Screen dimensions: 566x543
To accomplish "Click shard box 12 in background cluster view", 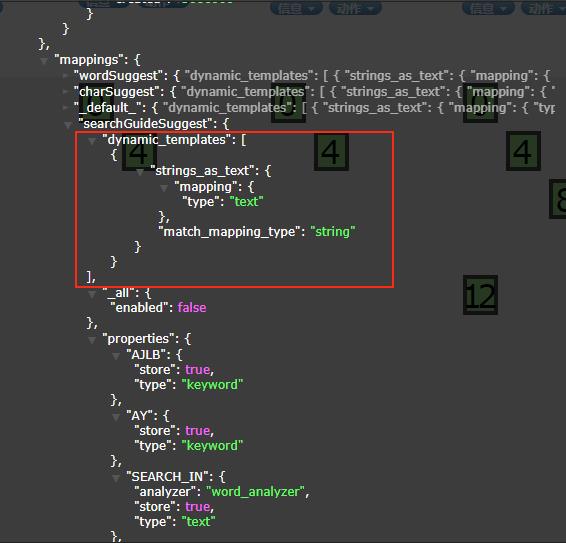I will tap(480, 295).
